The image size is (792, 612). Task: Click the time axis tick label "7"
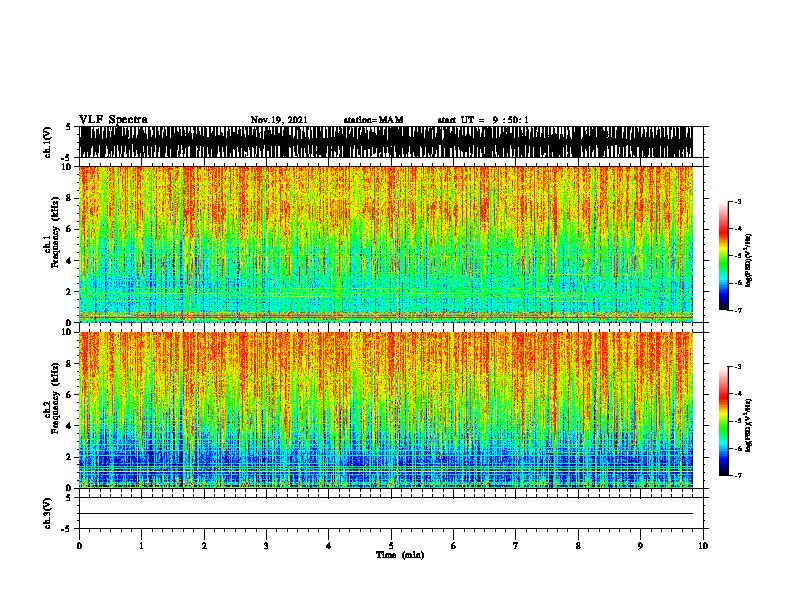point(516,546)
